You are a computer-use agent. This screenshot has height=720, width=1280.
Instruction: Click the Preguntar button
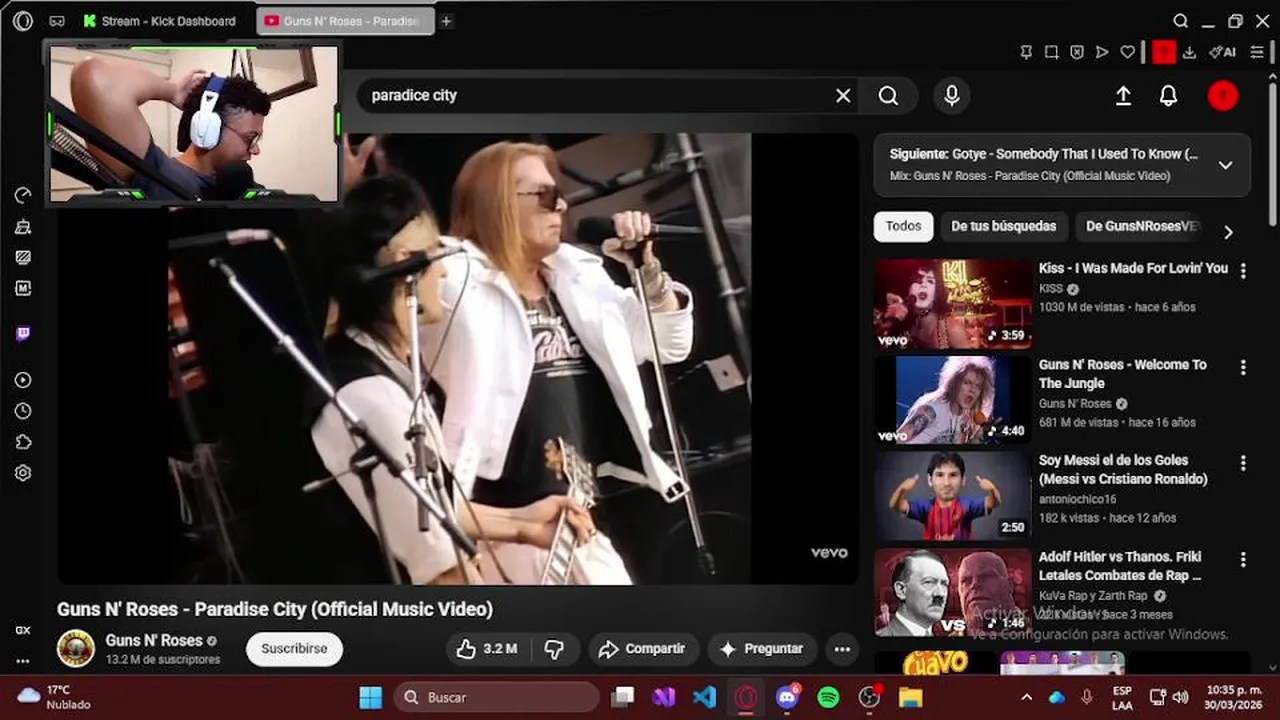762,649
